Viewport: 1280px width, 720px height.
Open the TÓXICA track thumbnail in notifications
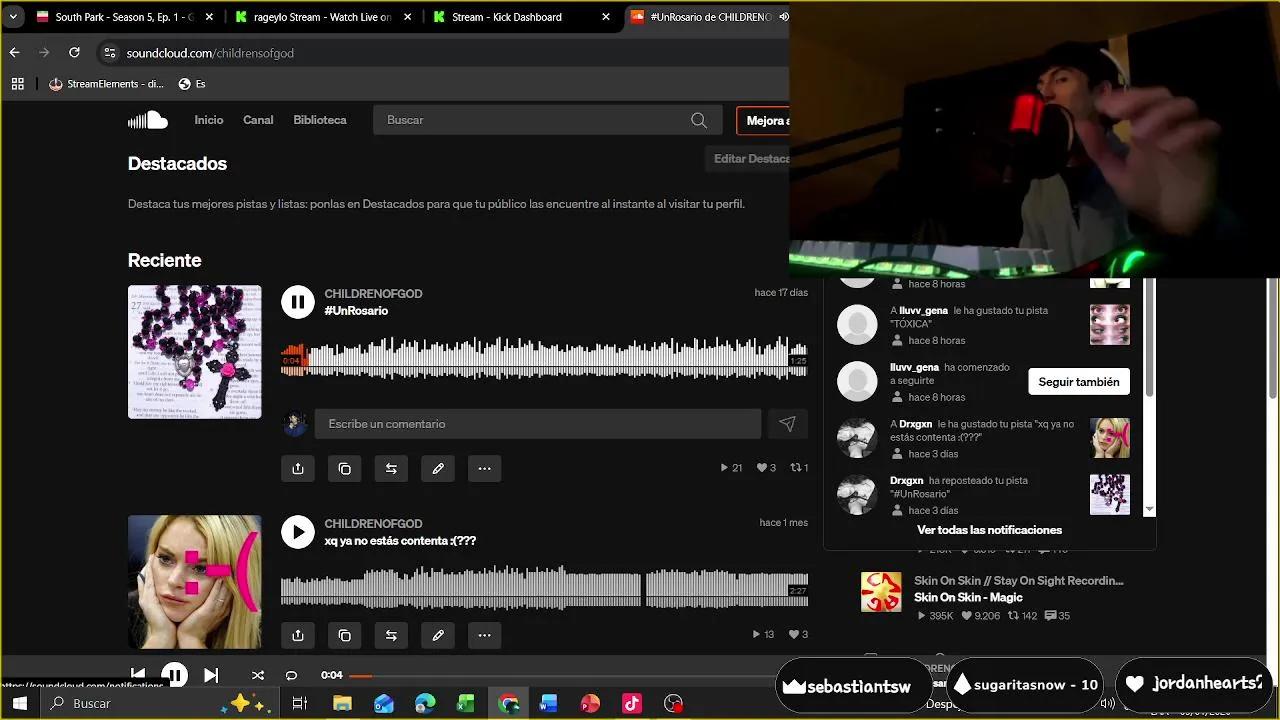[x=1110, y=325]
